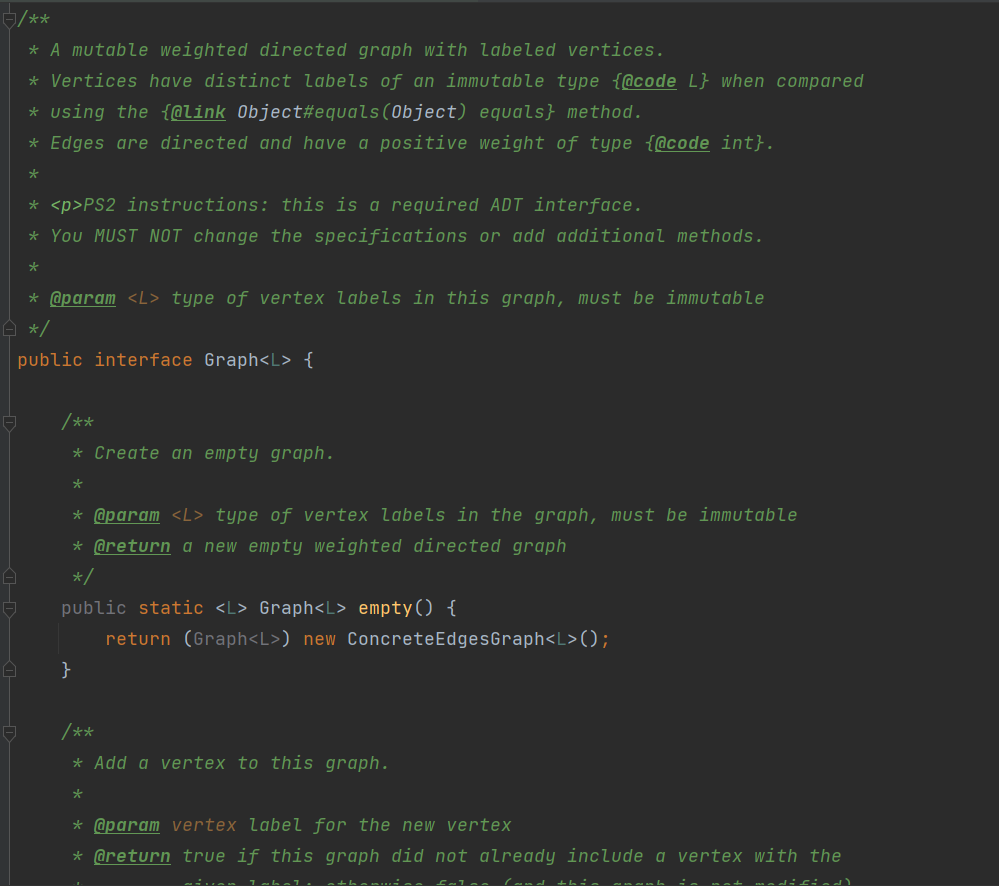The image size is (999, 886).
Task: Click the @param tag above the vertex label
Action: (x=127, y=825)
